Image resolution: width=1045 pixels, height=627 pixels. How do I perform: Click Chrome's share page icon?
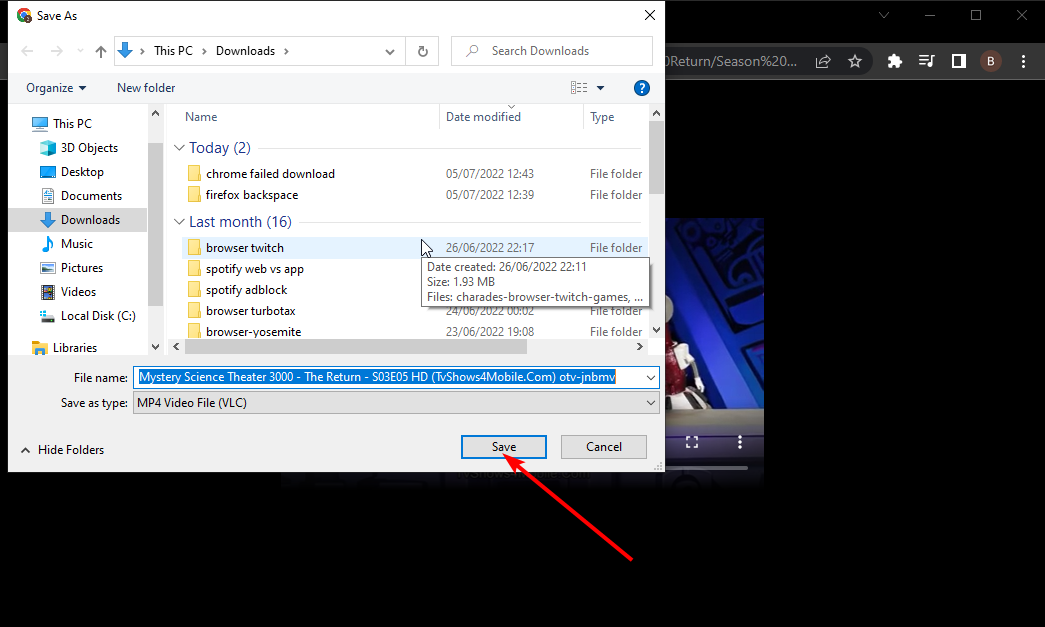tap(823, 61)
